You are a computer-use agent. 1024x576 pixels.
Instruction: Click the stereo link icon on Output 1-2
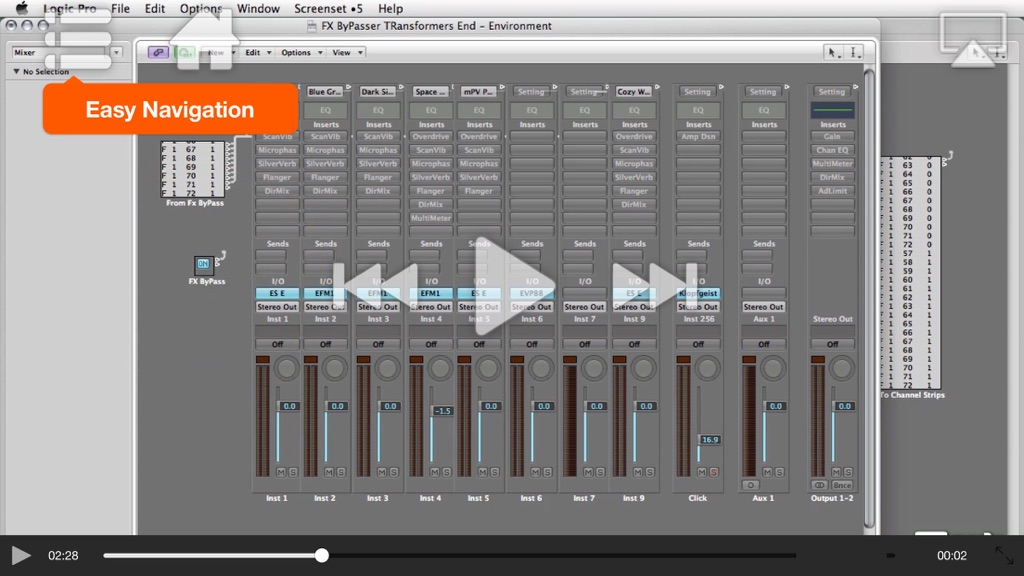click(x=819, y=485)
